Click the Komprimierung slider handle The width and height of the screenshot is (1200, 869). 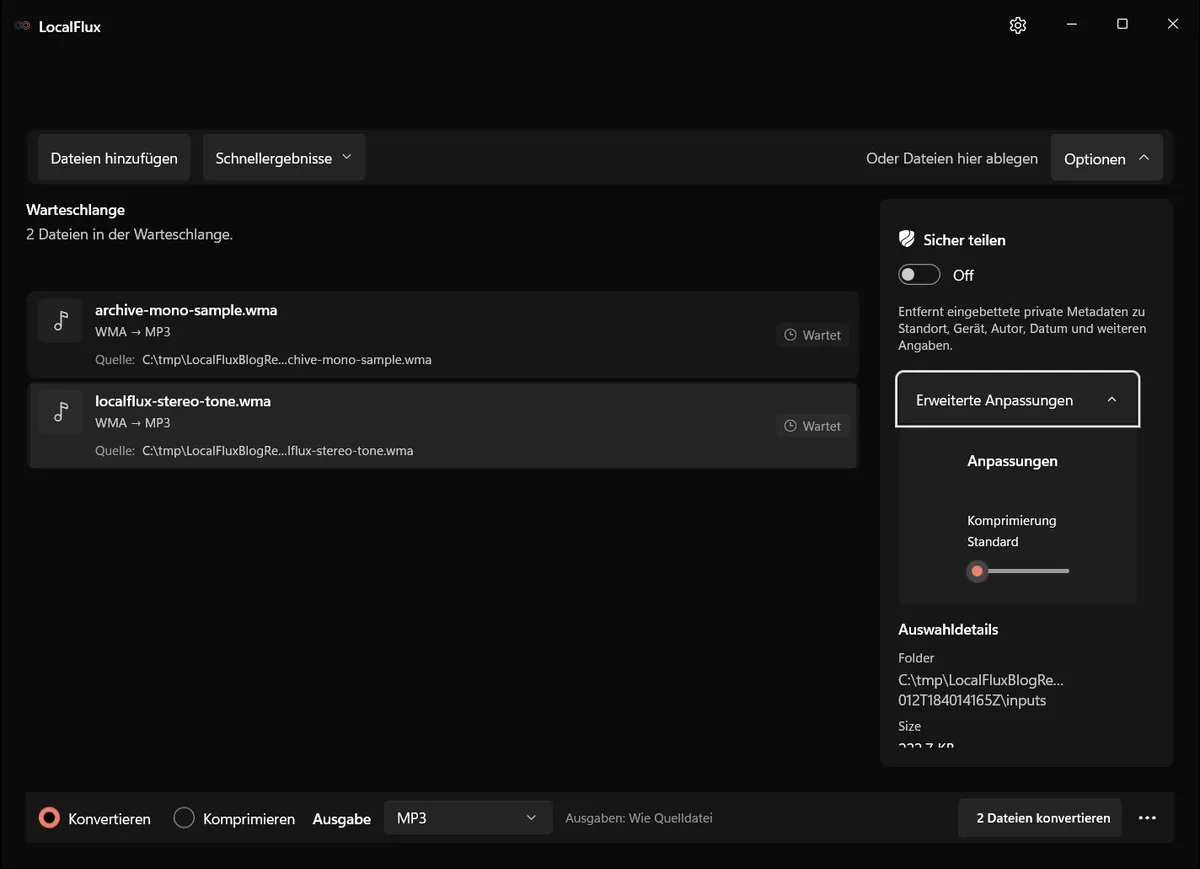pyautogui.click(x=978, y=571)
